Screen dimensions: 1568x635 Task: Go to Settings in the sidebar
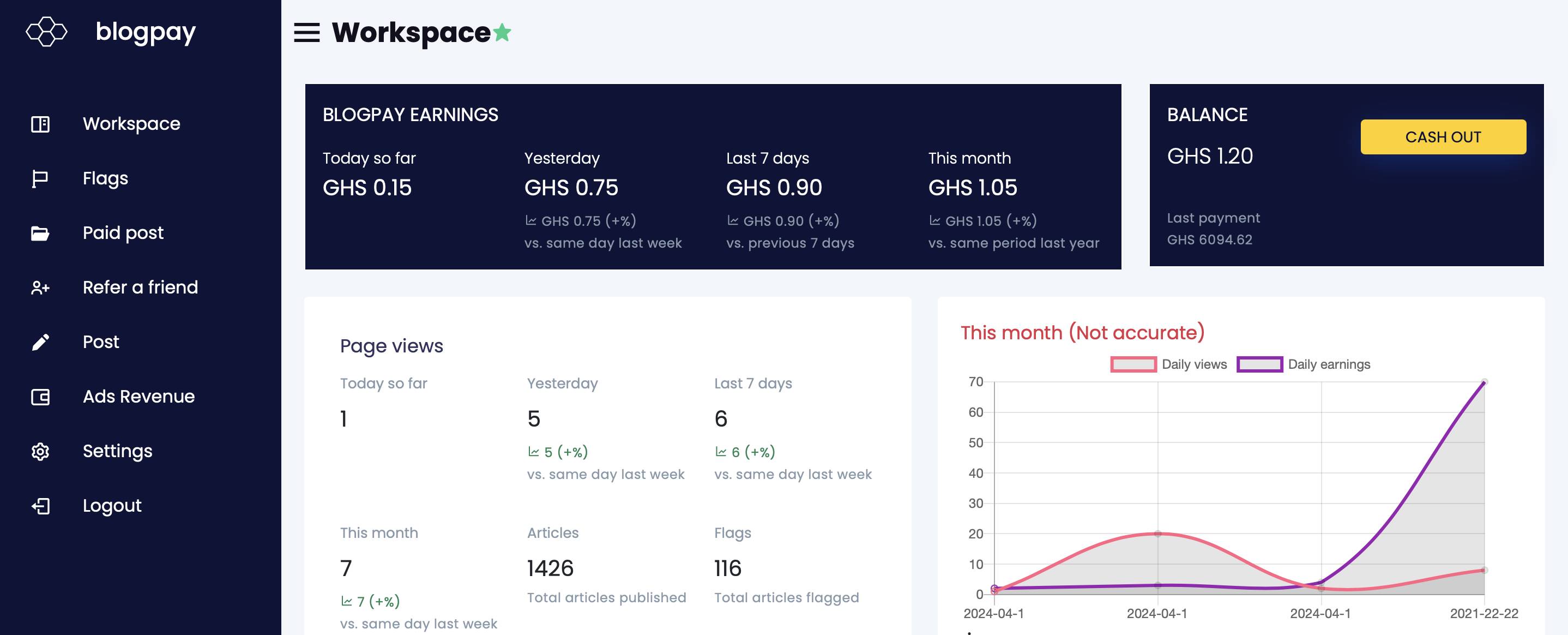tap(117, 451)
